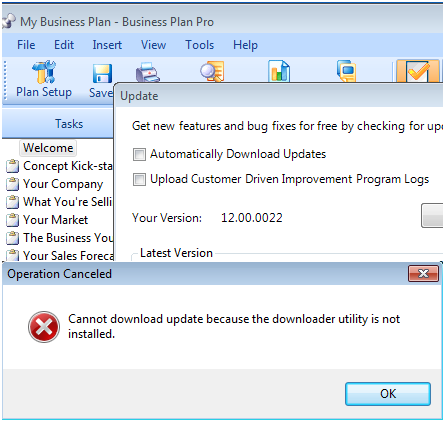Open the Plan Setup tool

pos(44,79)
